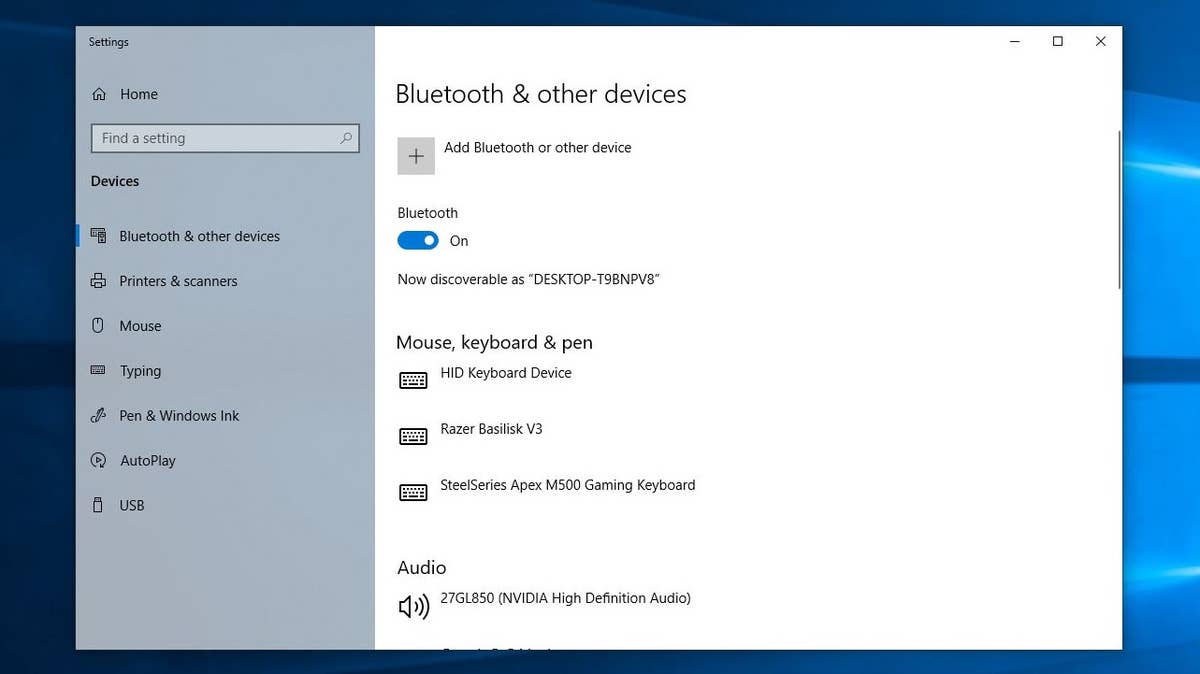Click the vertical scrollbar on right
The image size is (1200, 674).
coord(1118,210)
